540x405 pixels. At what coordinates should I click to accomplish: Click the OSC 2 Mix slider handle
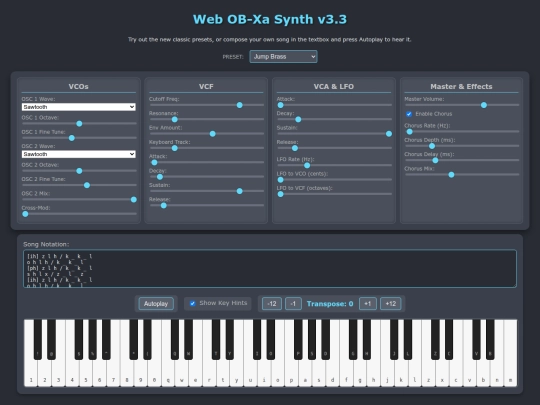coord(134,200)
